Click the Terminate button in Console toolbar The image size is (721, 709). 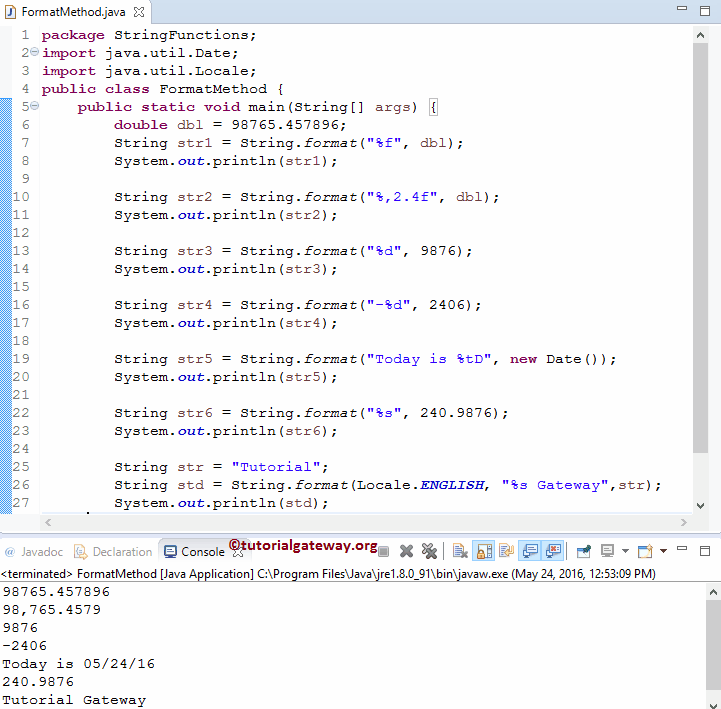pos(383,551)
